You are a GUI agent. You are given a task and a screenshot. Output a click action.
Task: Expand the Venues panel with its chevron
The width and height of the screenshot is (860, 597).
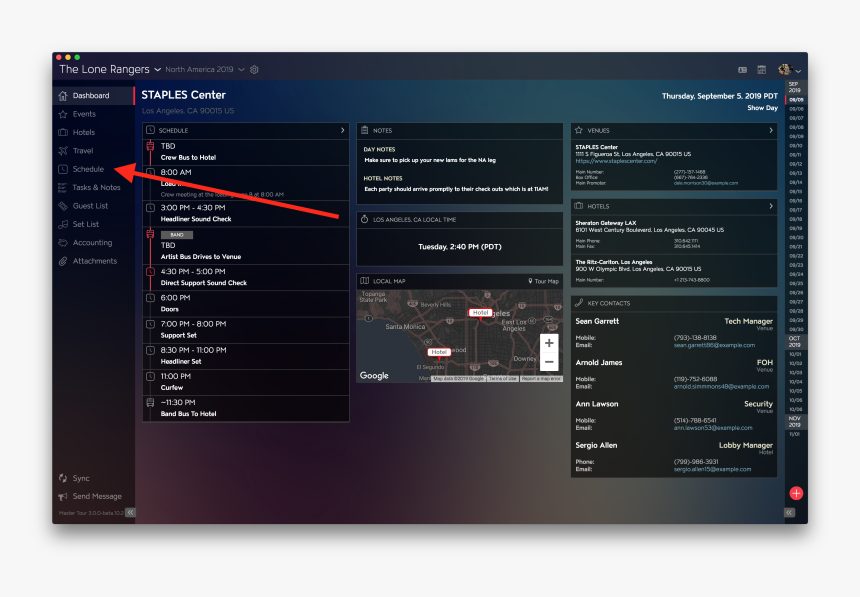click(771, 131)
